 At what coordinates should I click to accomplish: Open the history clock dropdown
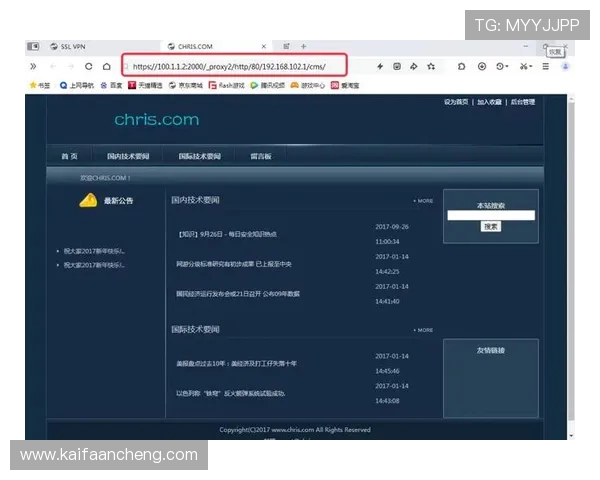(502, 67)
